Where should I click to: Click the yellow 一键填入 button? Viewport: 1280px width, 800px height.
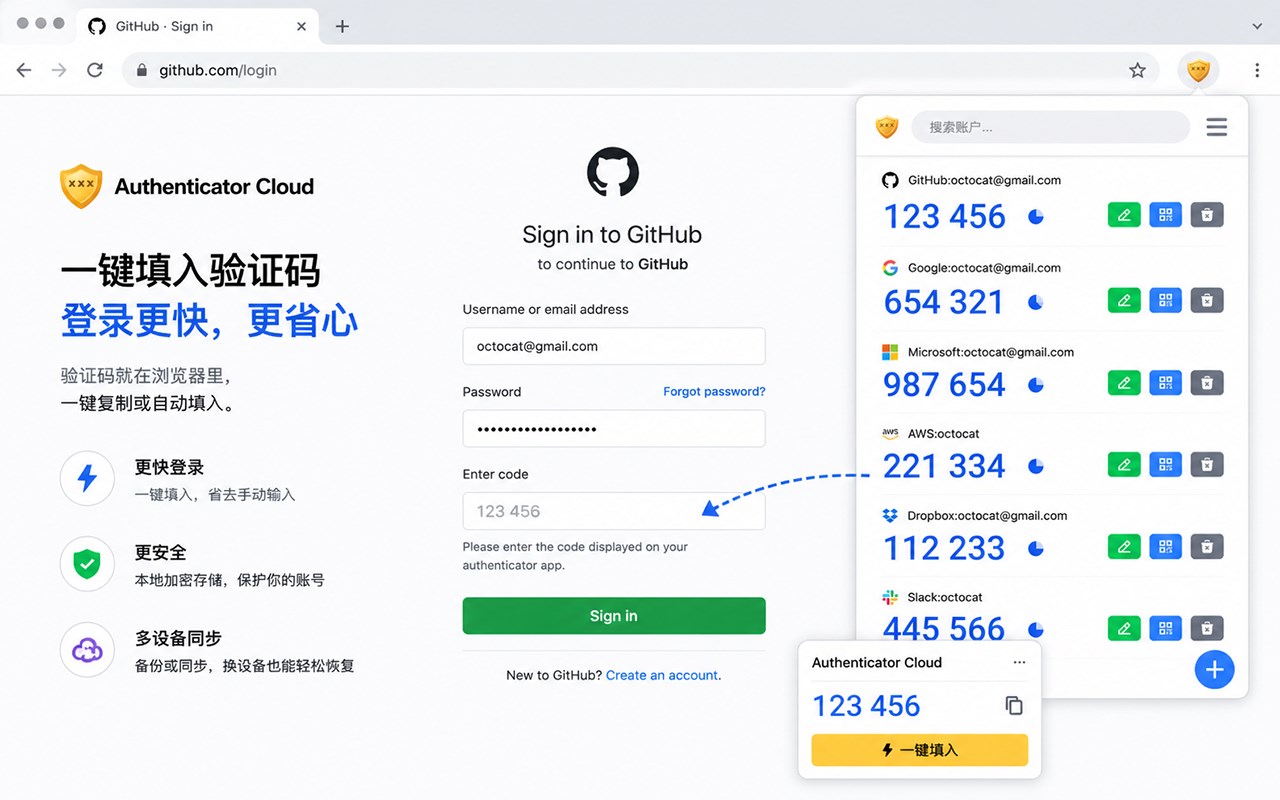click(919, 750)
